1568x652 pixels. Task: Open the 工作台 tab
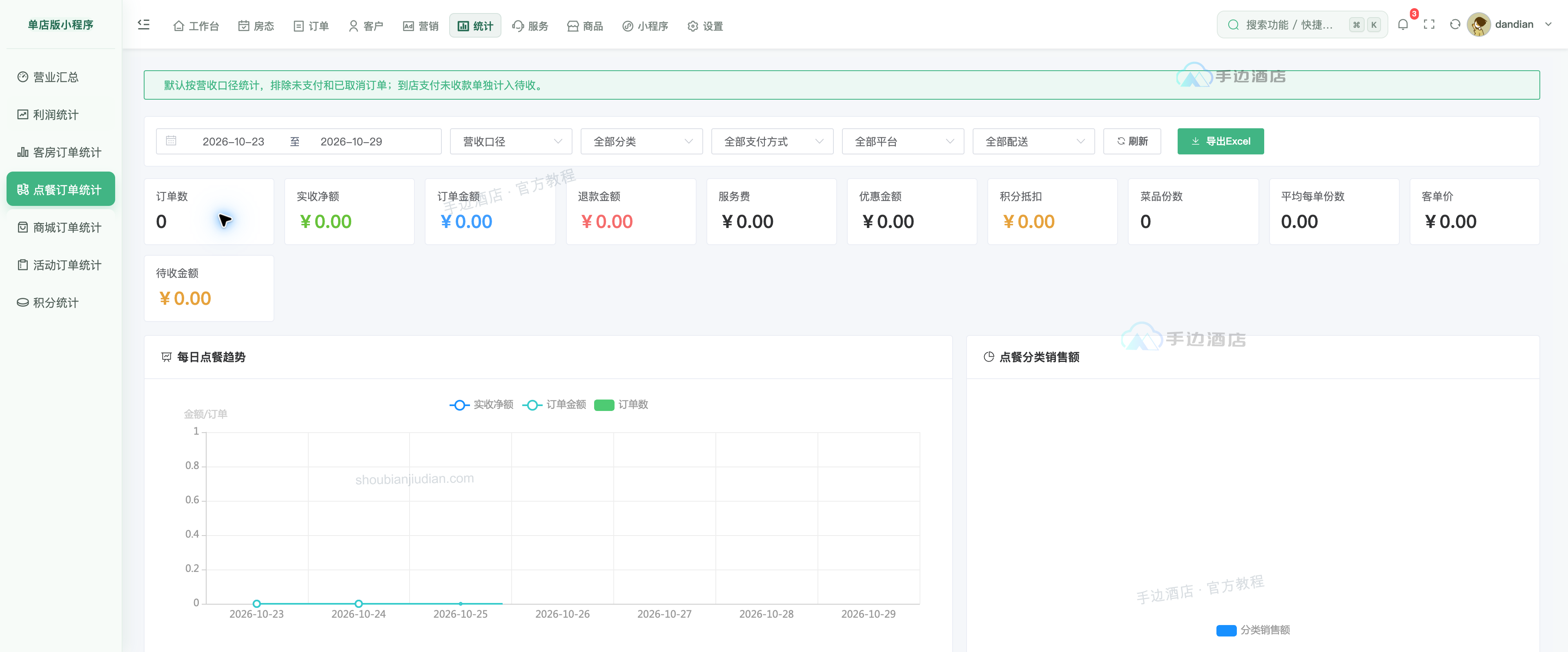[196, 26]
